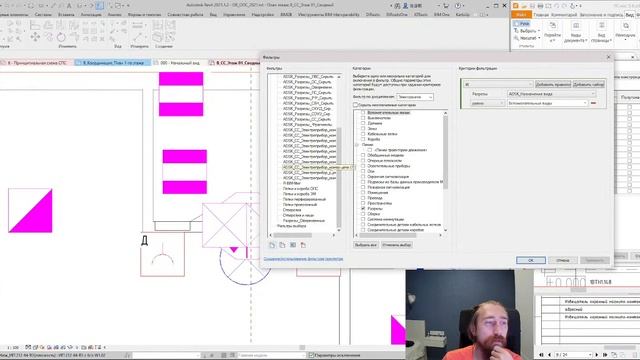
Task: Open Вид страницы in the PDF viewer ribbon
Action: tap(601, 32)
